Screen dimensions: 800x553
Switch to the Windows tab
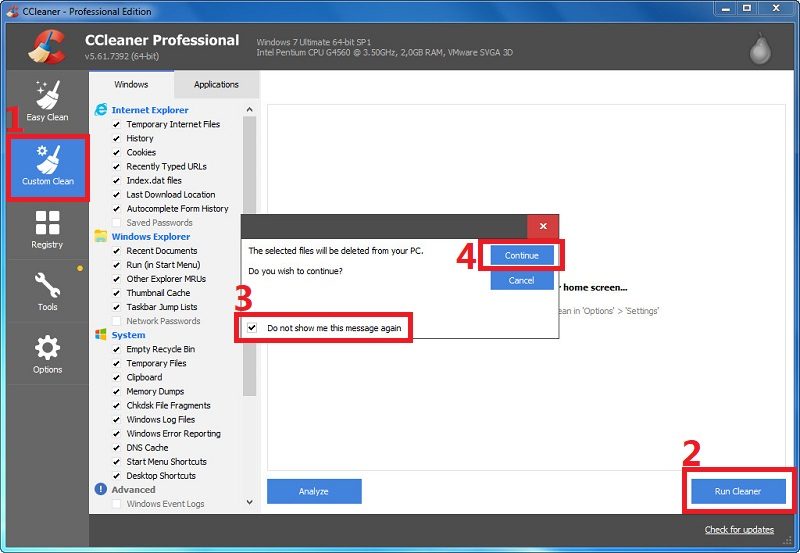pyautogui.click(x=131, y=84)
